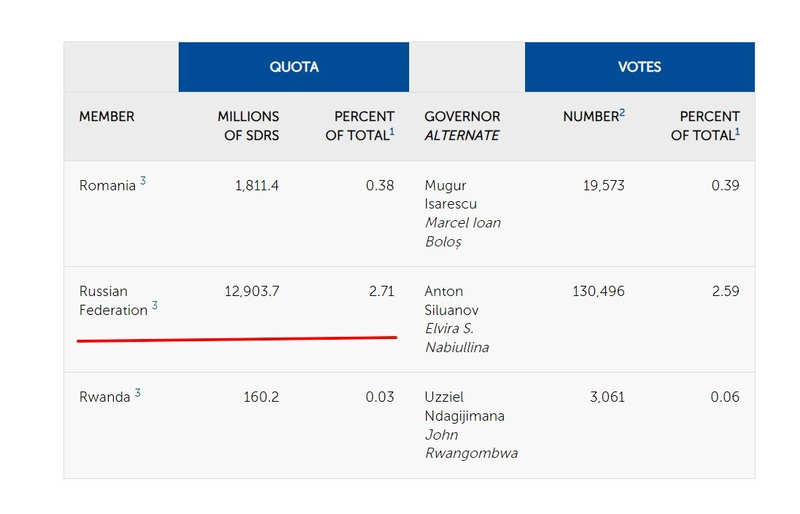
Task: Select the blue VOTES header
Action: pos(639,67)
